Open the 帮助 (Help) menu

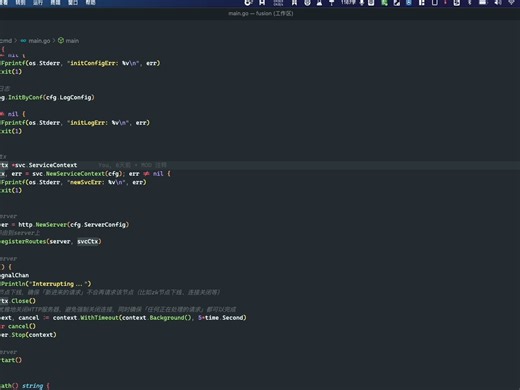coord(90,2)
